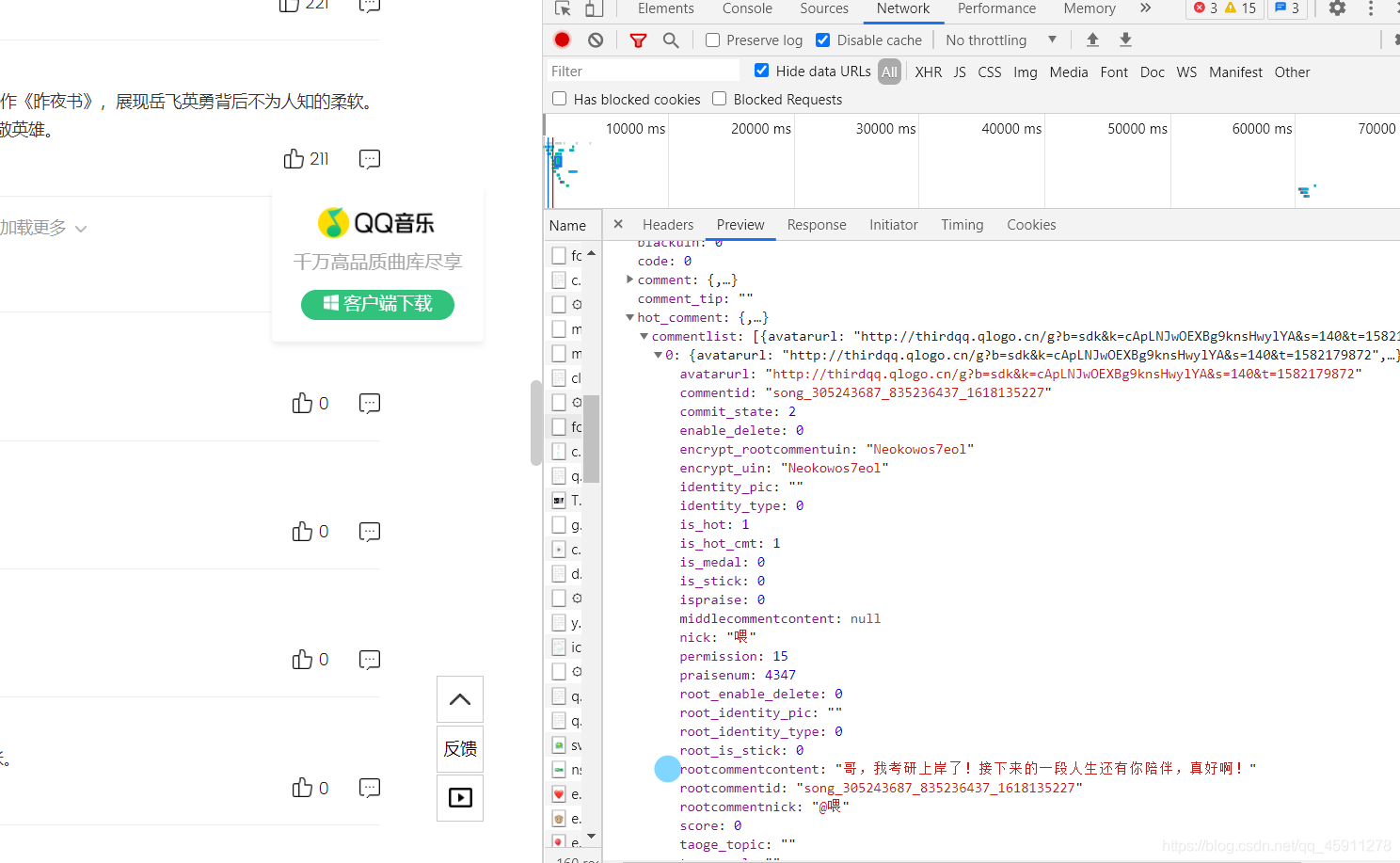Like the comment with 211 likes
Image resolution: width=1400 pixels, height=863 pixels.
[294, 159]
